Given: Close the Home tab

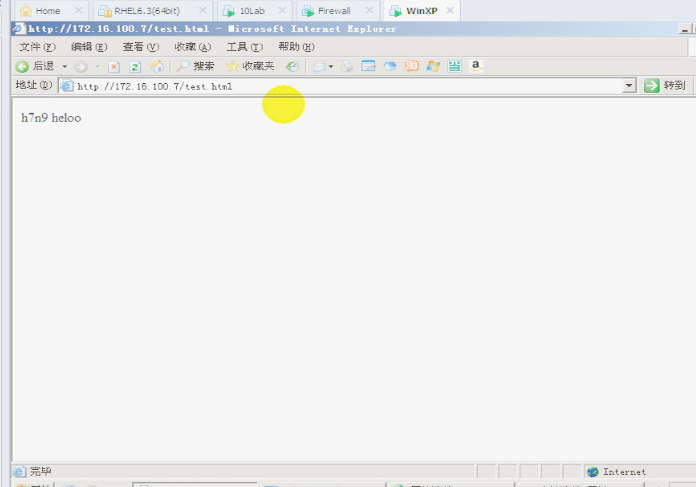Looking at the screenshot, I should coord(78,10).
